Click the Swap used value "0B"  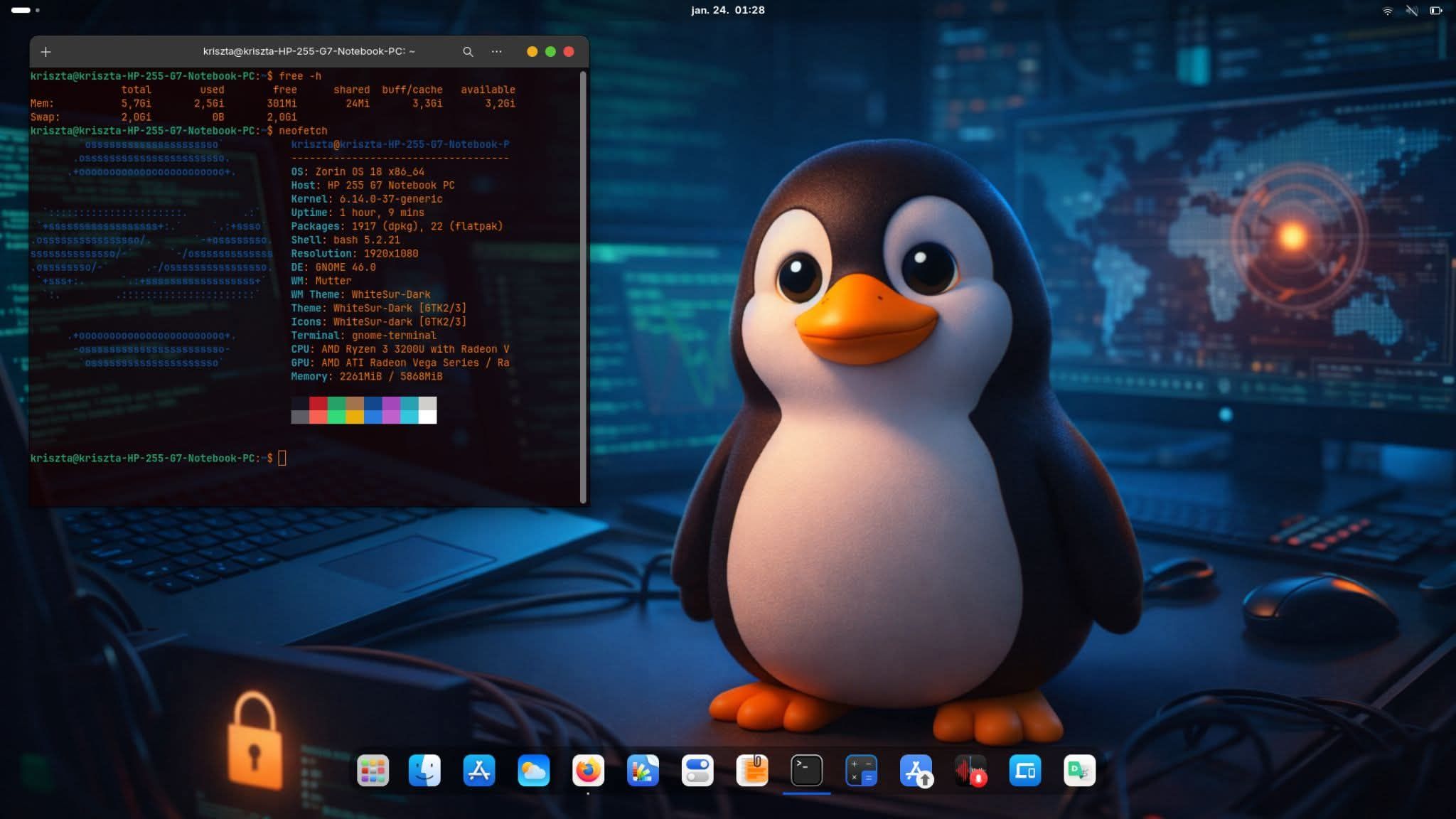(218, 117)
